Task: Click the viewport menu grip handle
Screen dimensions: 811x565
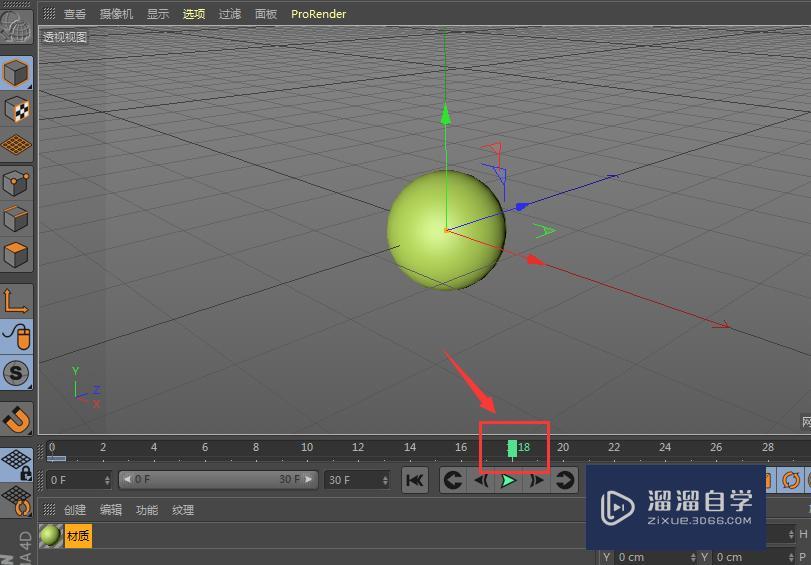Action: (49, 13)
